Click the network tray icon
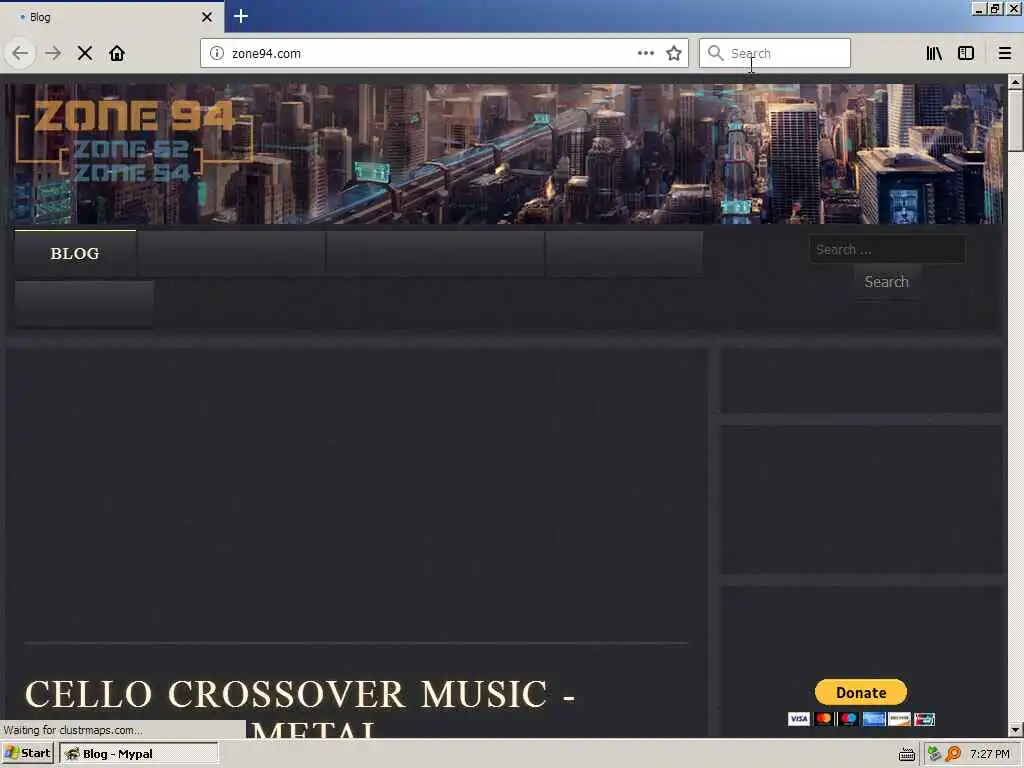Viewport: 1024px width, 768px height. coord(934,754)
